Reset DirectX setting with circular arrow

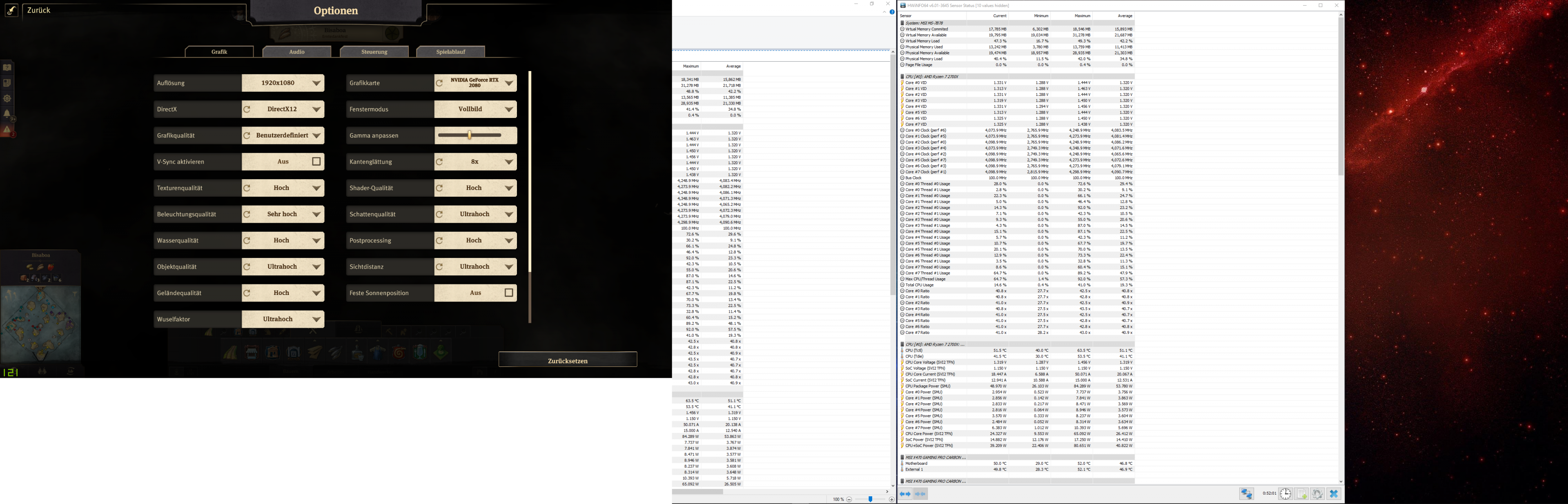(247, 109)
